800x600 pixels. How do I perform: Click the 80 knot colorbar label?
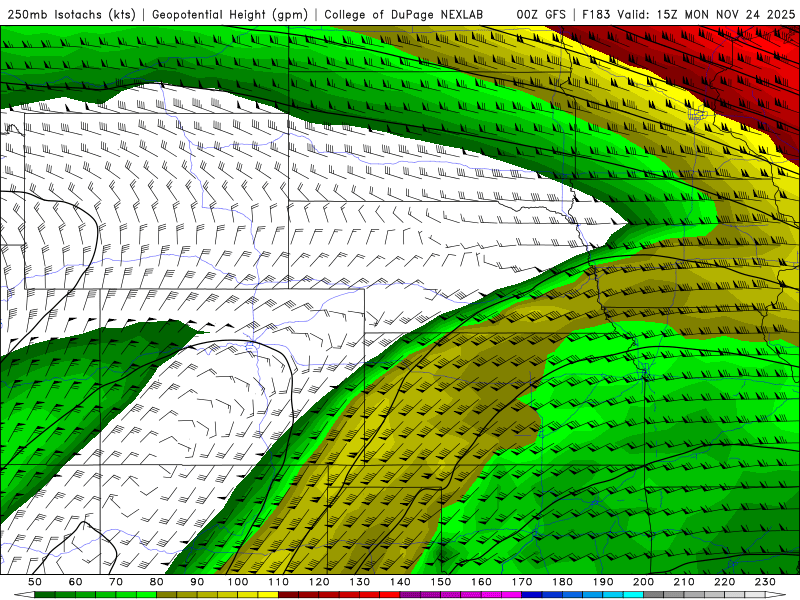coord(157,582)
